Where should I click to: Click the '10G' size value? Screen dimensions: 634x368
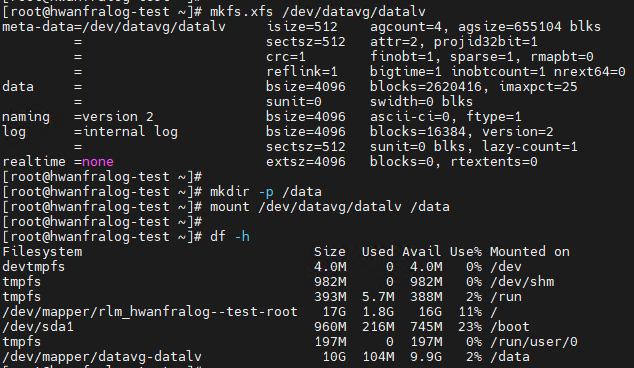[334, 356]
